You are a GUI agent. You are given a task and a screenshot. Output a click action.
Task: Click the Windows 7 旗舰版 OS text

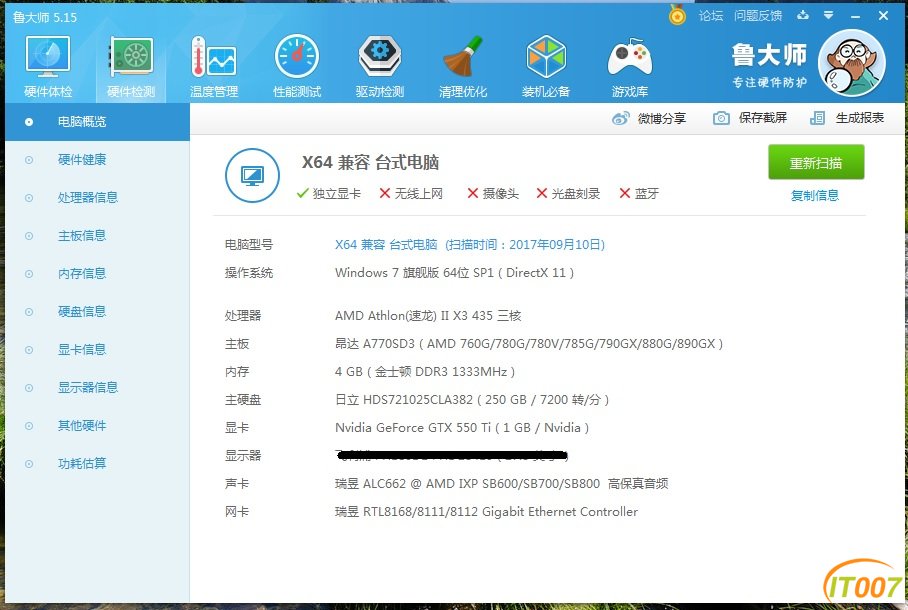[x=455, y=273]
